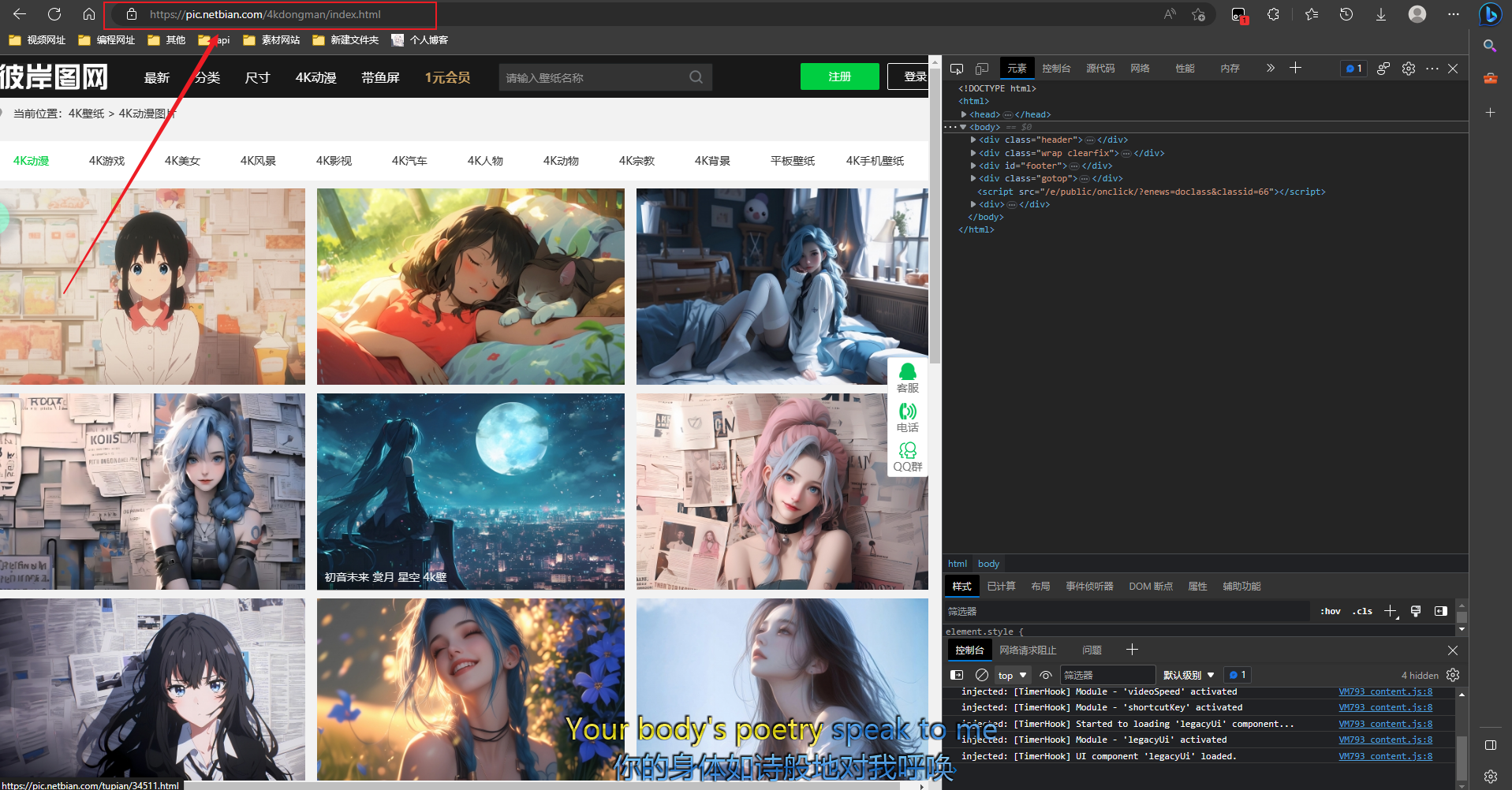Expand the div class="gotop" node
The image size is (1512, 790).
tap(973, 178)
